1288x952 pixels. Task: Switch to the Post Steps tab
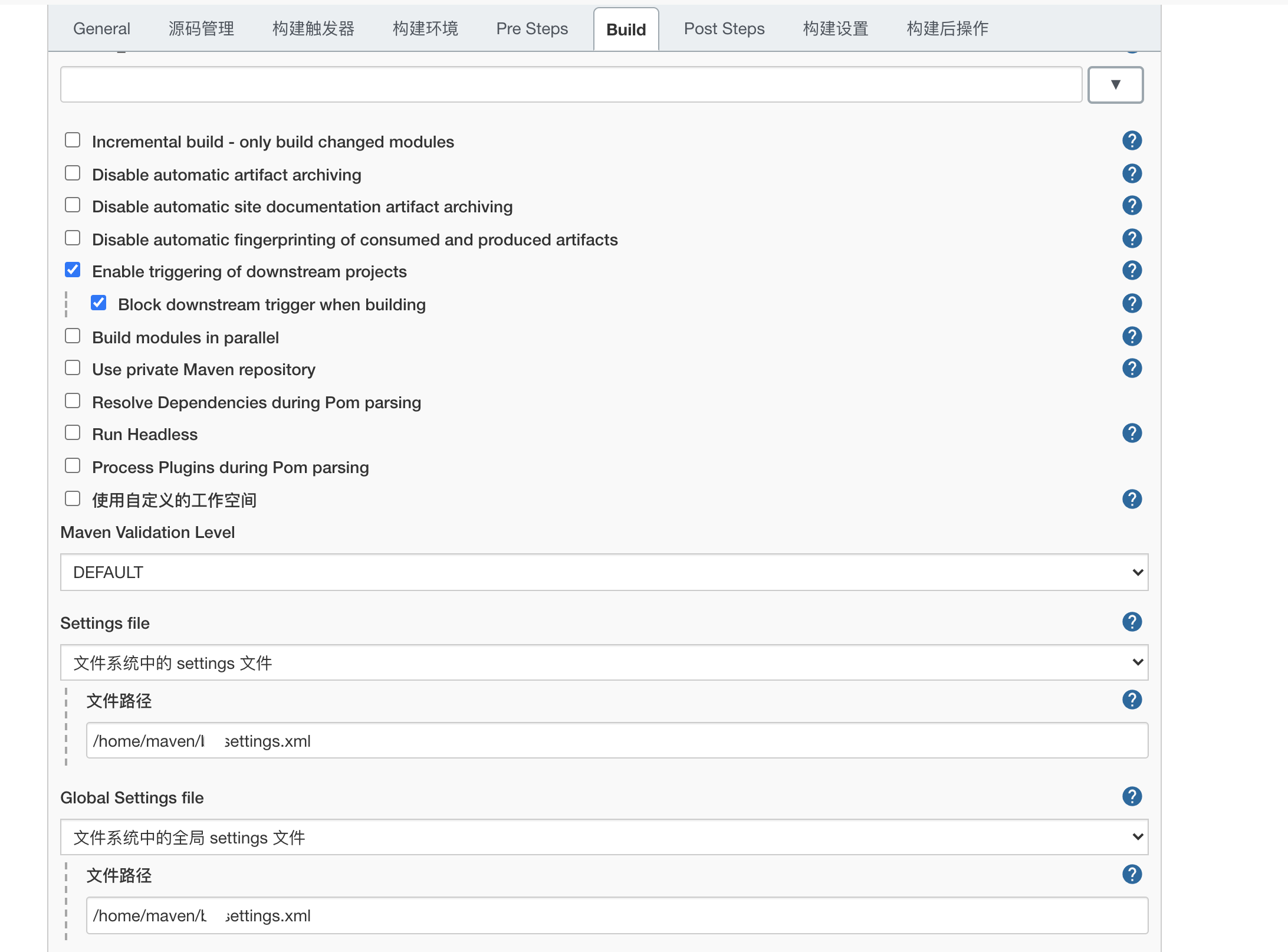724,28
